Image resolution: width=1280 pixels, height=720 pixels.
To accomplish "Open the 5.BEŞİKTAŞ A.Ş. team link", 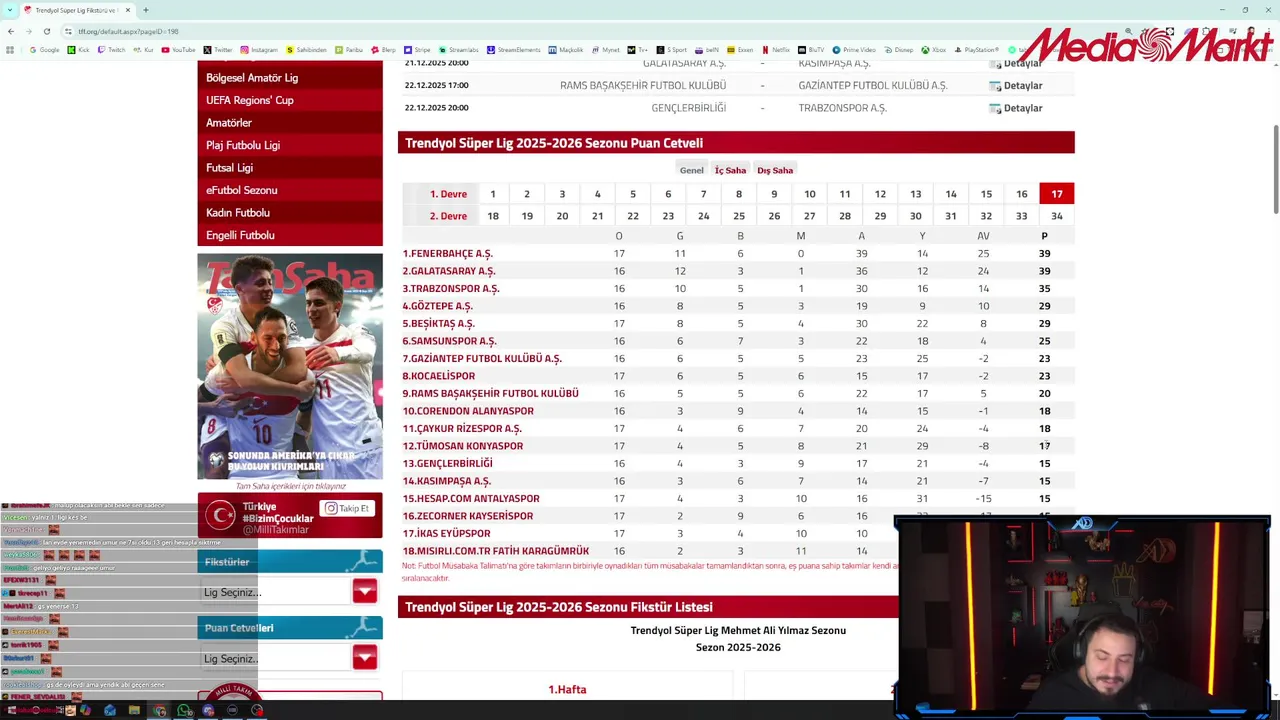I will point(438,324).
